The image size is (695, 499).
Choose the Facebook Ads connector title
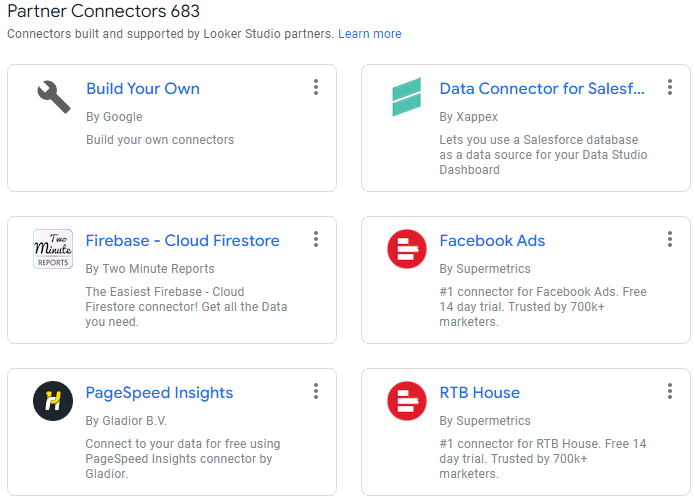click(x=492, y=241)
